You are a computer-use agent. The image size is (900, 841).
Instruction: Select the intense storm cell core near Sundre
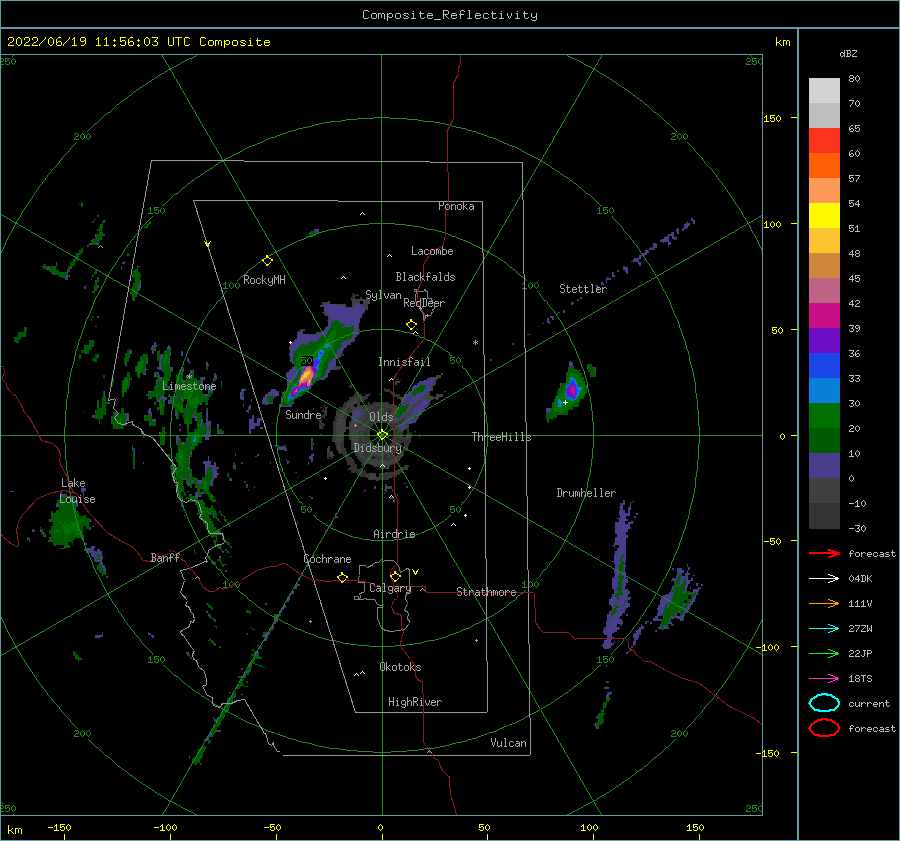tap(307, 376)
